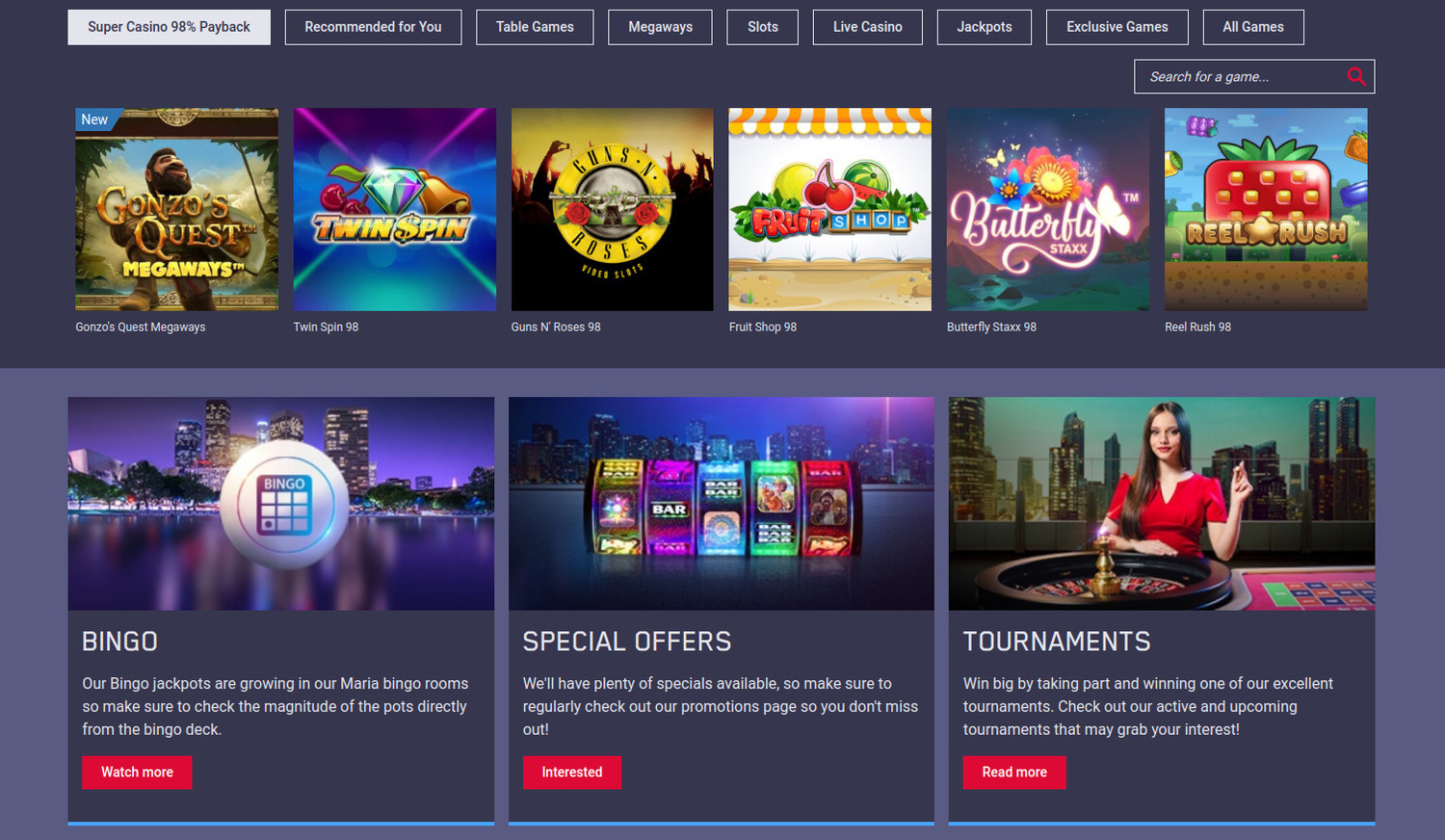The height and width of the screenshot is (840, 1445).
Task: Show the All Games category
Action: 1253,27
